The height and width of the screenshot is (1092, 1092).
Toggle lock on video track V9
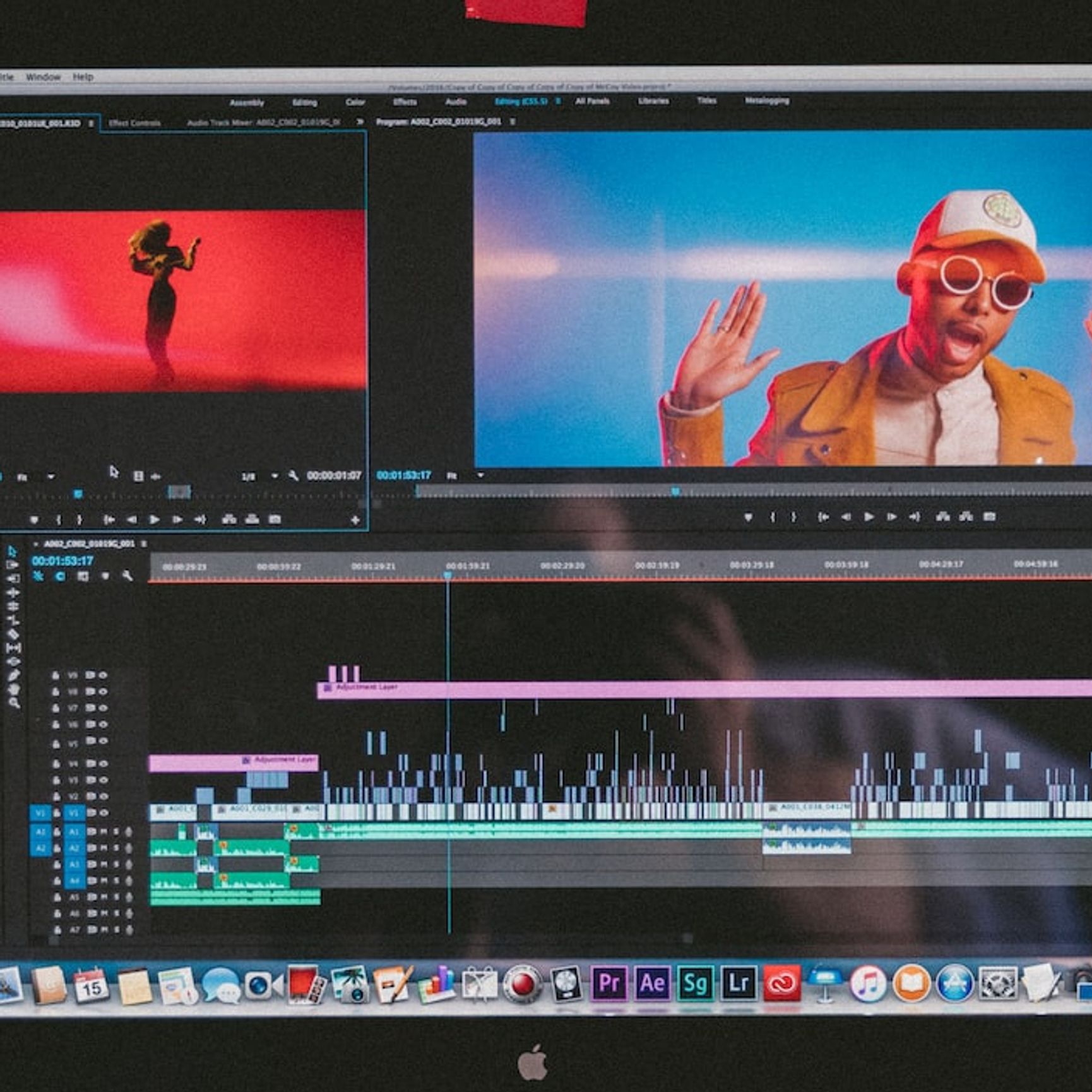coord(56,675)
